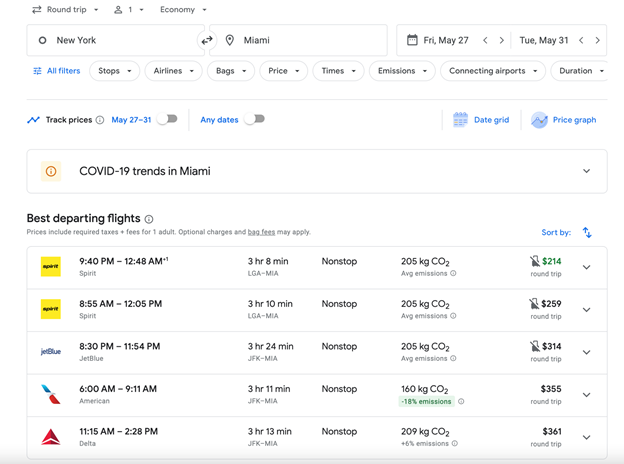Open All filters panel
Viewport: 624px width, 464px height.
(57, 71)
